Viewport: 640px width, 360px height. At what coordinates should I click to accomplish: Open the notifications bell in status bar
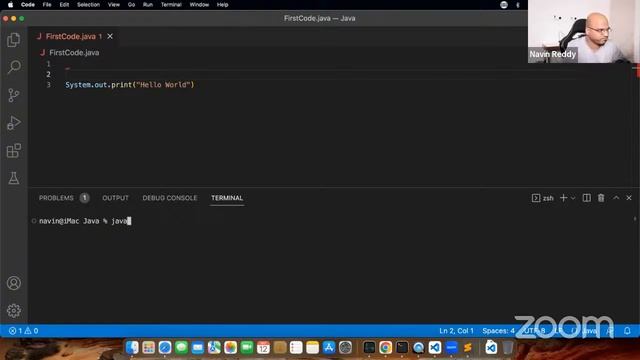tap(627, 331)
